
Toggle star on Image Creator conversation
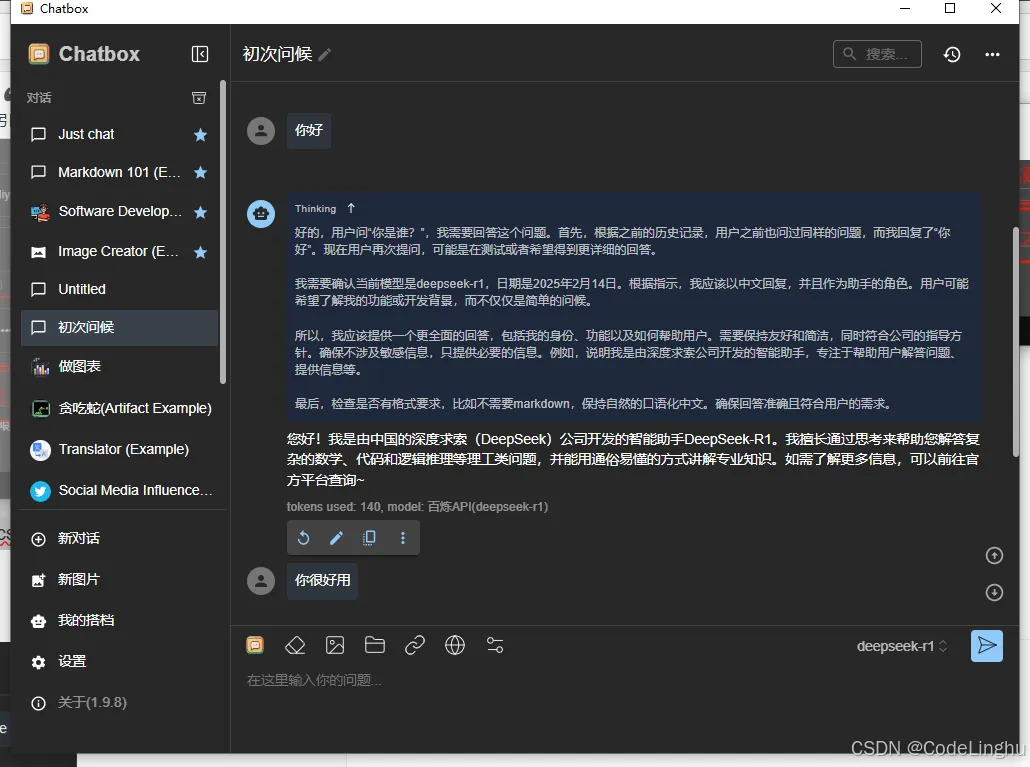click(x=200, y=252)
